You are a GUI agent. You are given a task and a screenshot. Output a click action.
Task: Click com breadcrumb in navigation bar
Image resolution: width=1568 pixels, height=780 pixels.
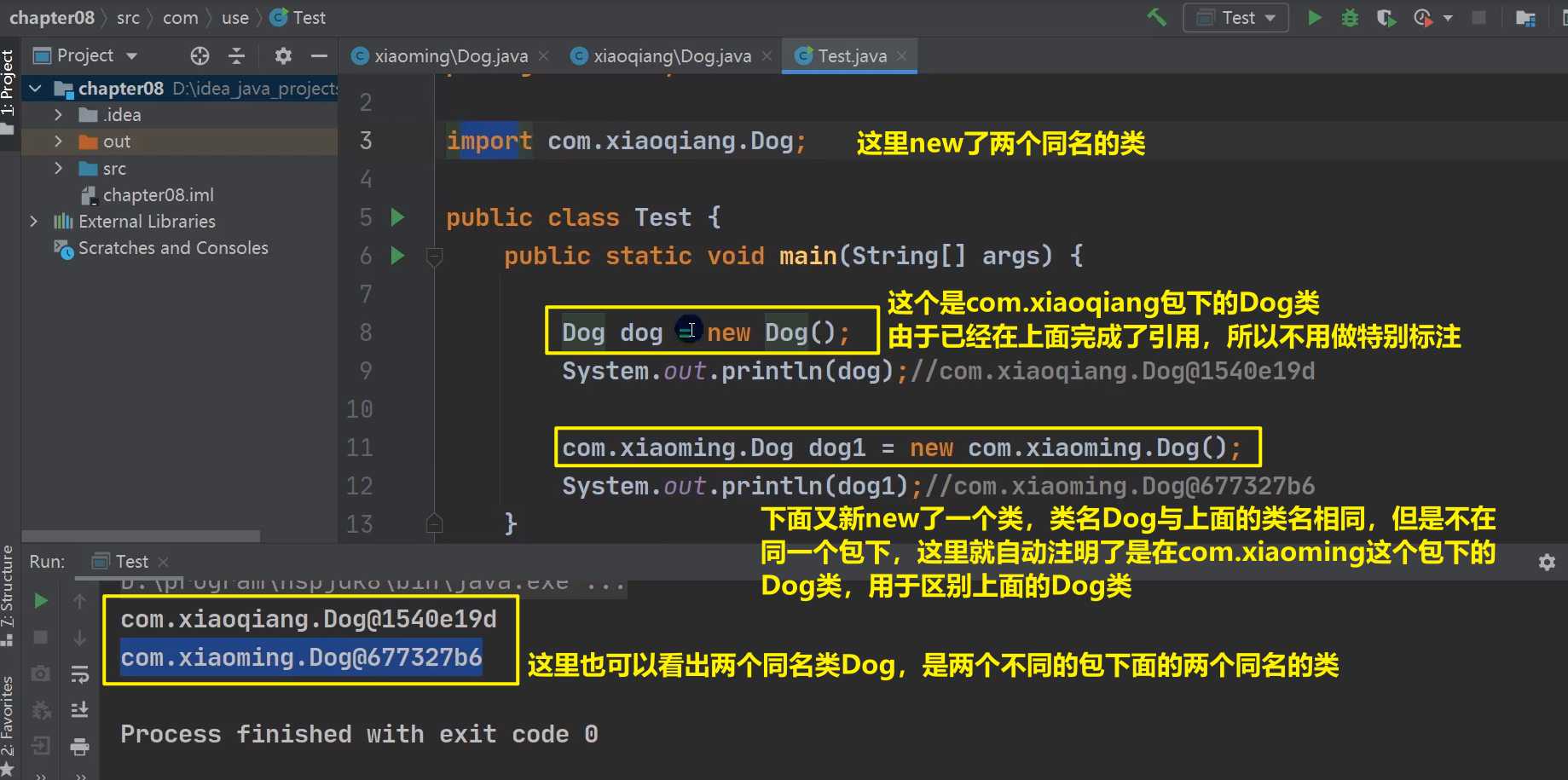tap(180, 18)
